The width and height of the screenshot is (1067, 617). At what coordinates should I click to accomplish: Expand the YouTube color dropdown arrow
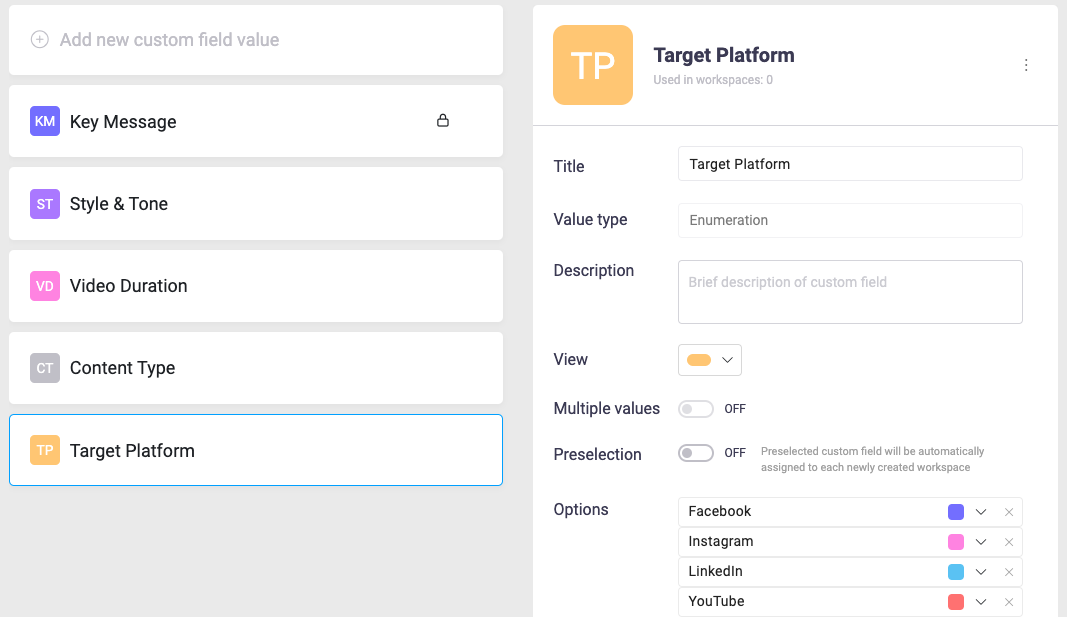click(981, 602)
